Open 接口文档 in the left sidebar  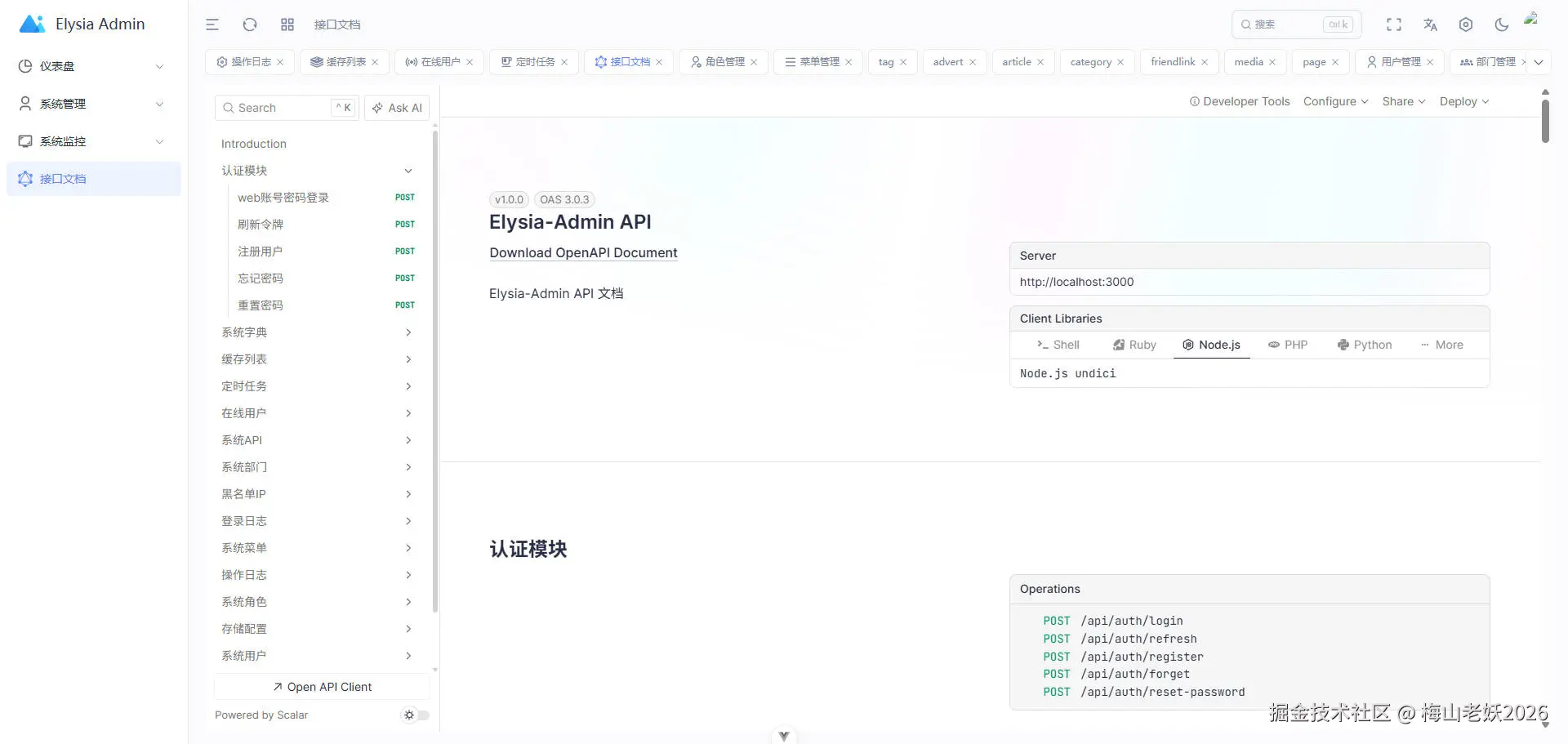(94, 179)
